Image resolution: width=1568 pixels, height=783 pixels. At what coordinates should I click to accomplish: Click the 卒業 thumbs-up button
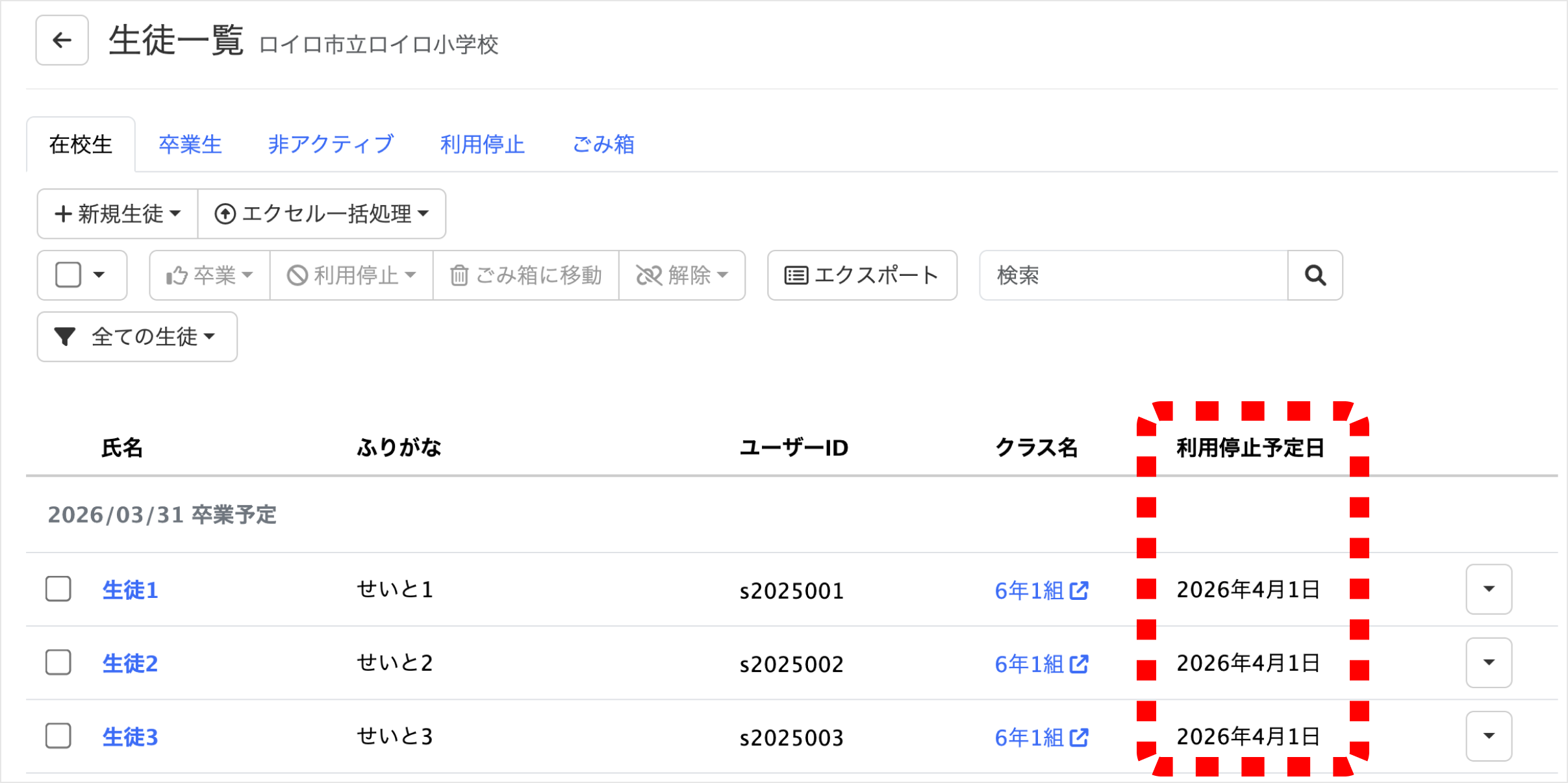(209, 275)
